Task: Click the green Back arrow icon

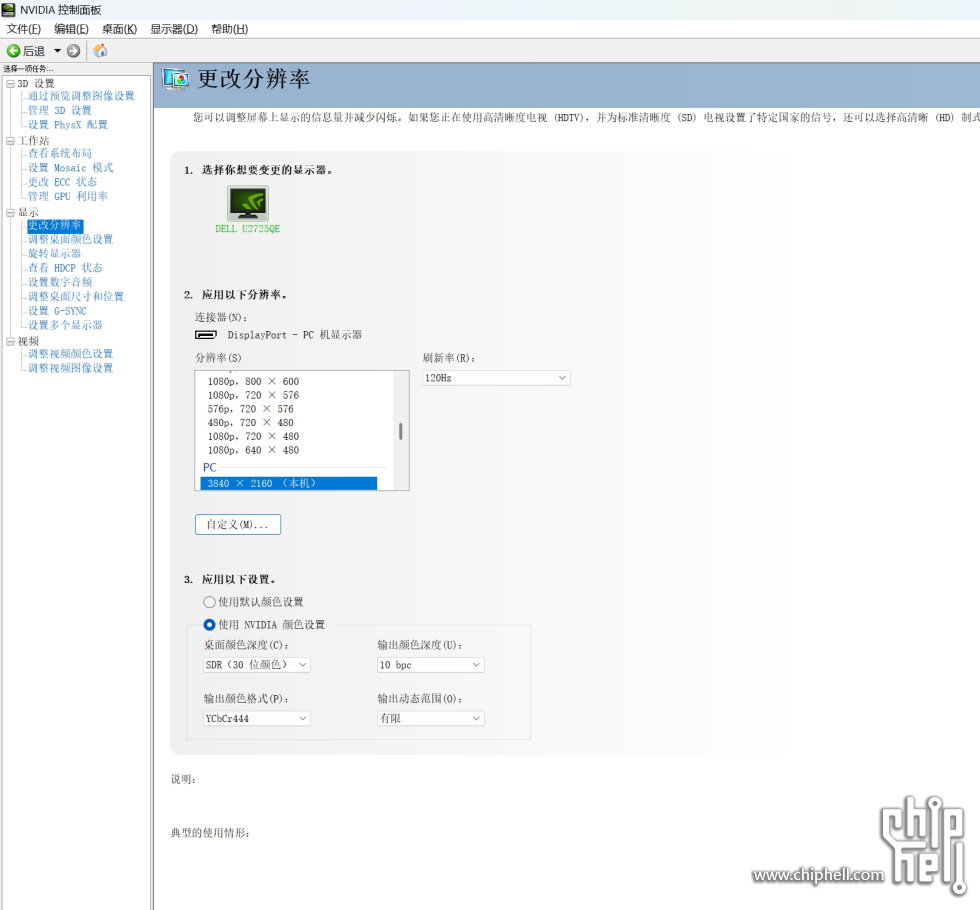Action: pyautogui.click(x=13, y=51)
